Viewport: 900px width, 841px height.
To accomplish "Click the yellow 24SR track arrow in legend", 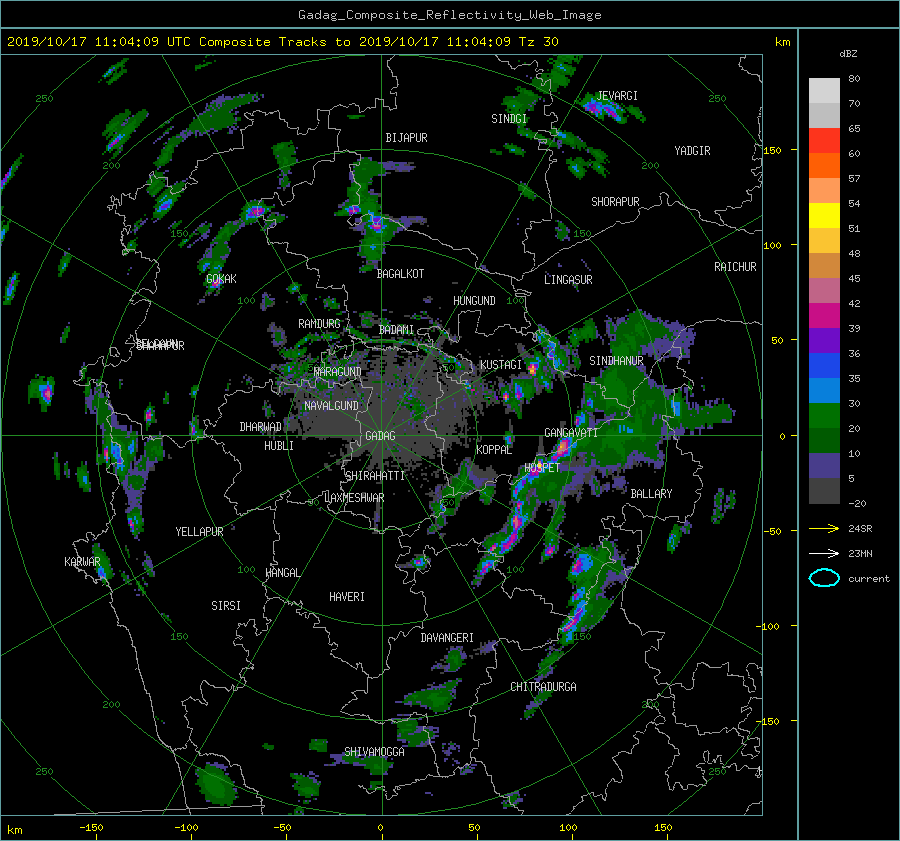I will [824, 528].
